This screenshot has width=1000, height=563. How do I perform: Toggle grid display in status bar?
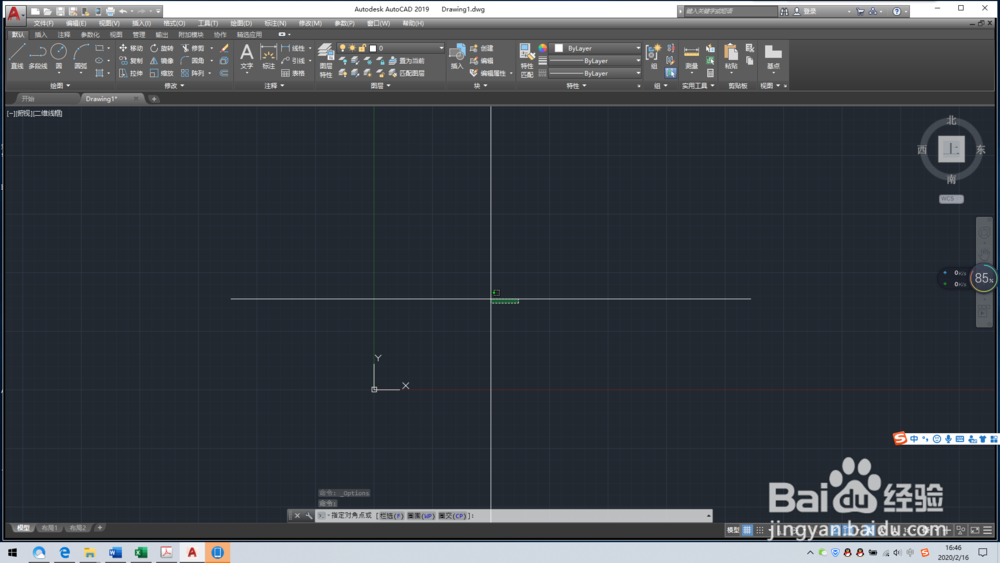tap(747, 530)
